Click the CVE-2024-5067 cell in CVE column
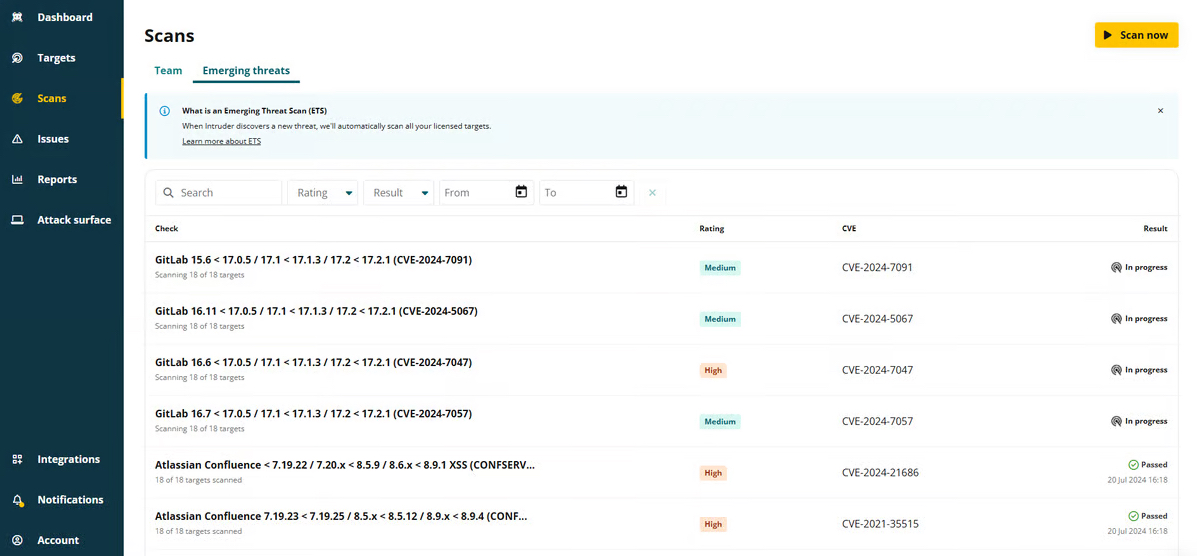The width and height of the screenshot is (1197, 556). pos(877,318)
